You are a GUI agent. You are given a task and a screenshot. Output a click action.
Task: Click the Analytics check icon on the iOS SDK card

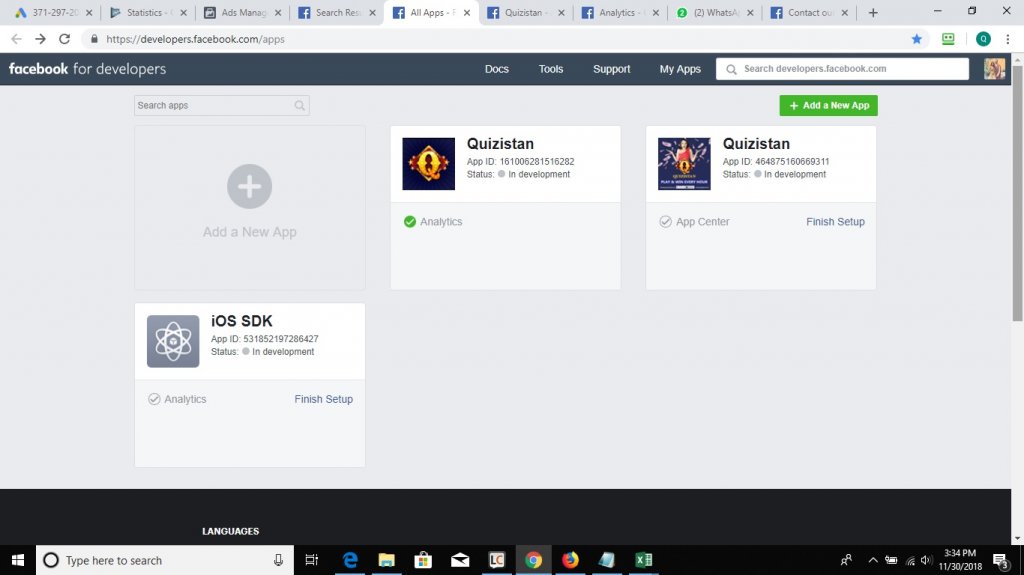154,399
